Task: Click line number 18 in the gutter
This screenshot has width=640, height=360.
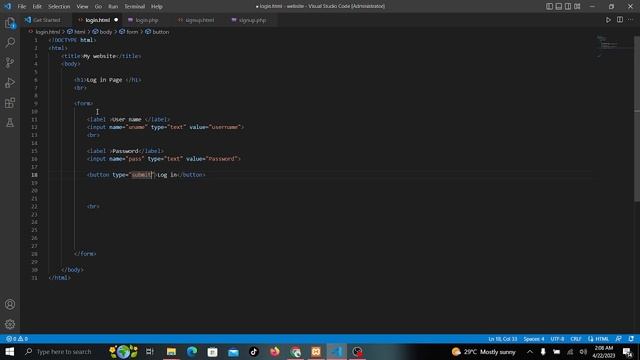Action: [x=35, y=175]
